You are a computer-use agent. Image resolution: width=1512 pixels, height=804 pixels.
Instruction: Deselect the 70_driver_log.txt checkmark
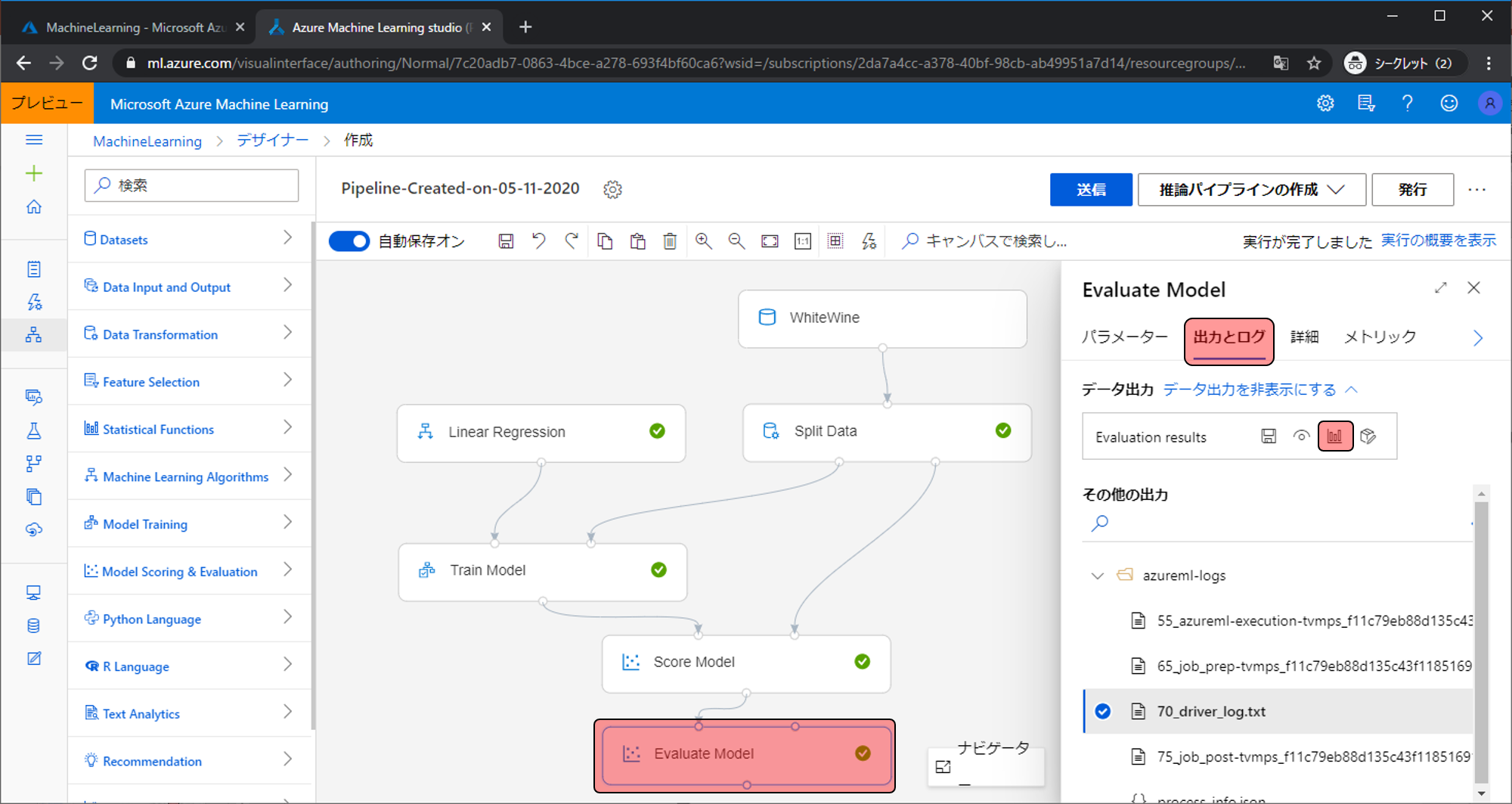pyautogui.click(x=1103, y=711)
